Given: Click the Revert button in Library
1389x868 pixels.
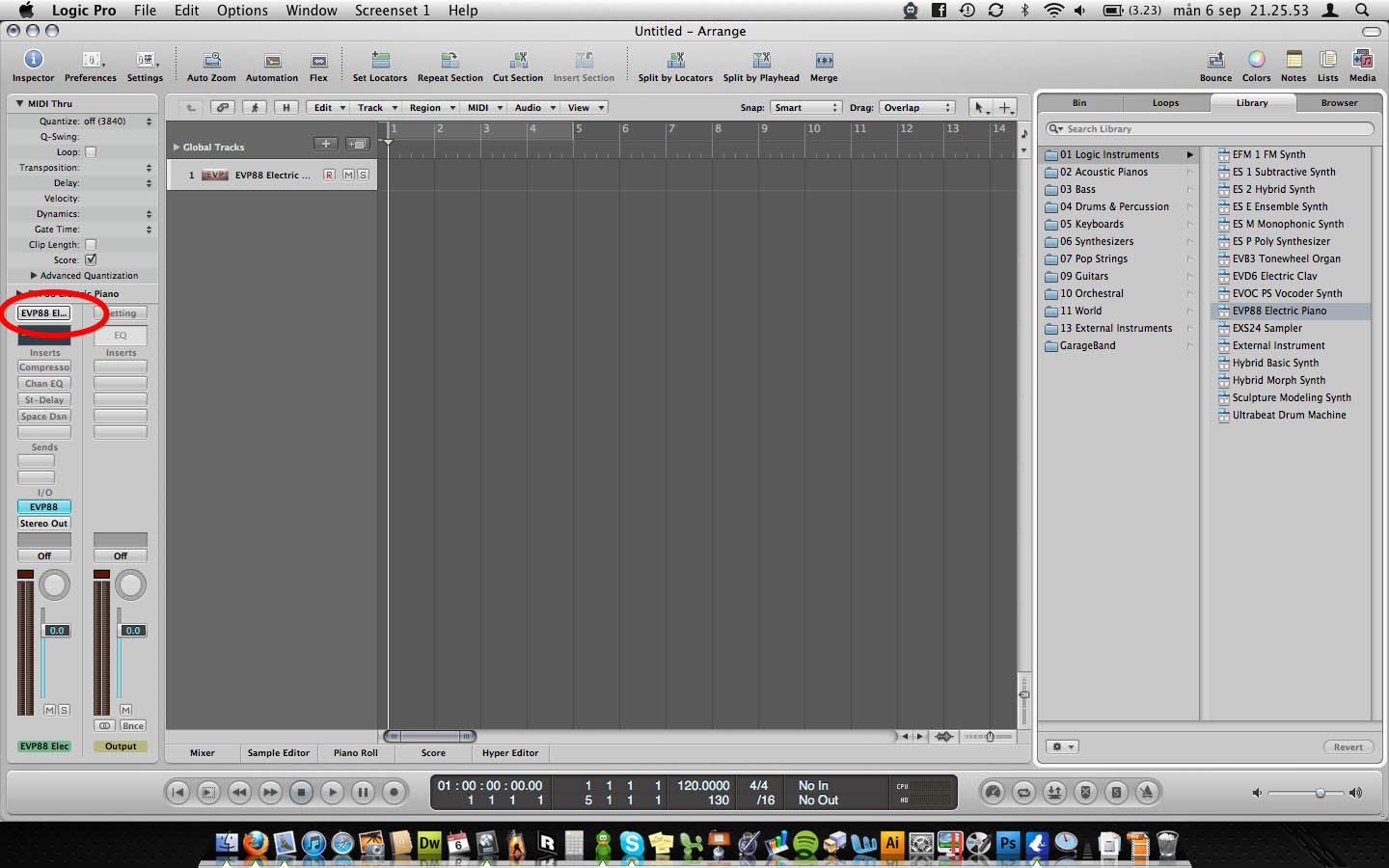Looking at the screenshot, I should coord(1348,747).
